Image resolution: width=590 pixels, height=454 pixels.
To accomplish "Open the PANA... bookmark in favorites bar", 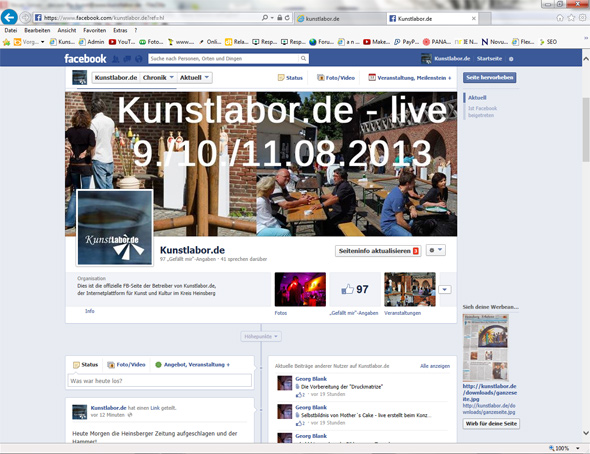I will [x=437, y=42].
